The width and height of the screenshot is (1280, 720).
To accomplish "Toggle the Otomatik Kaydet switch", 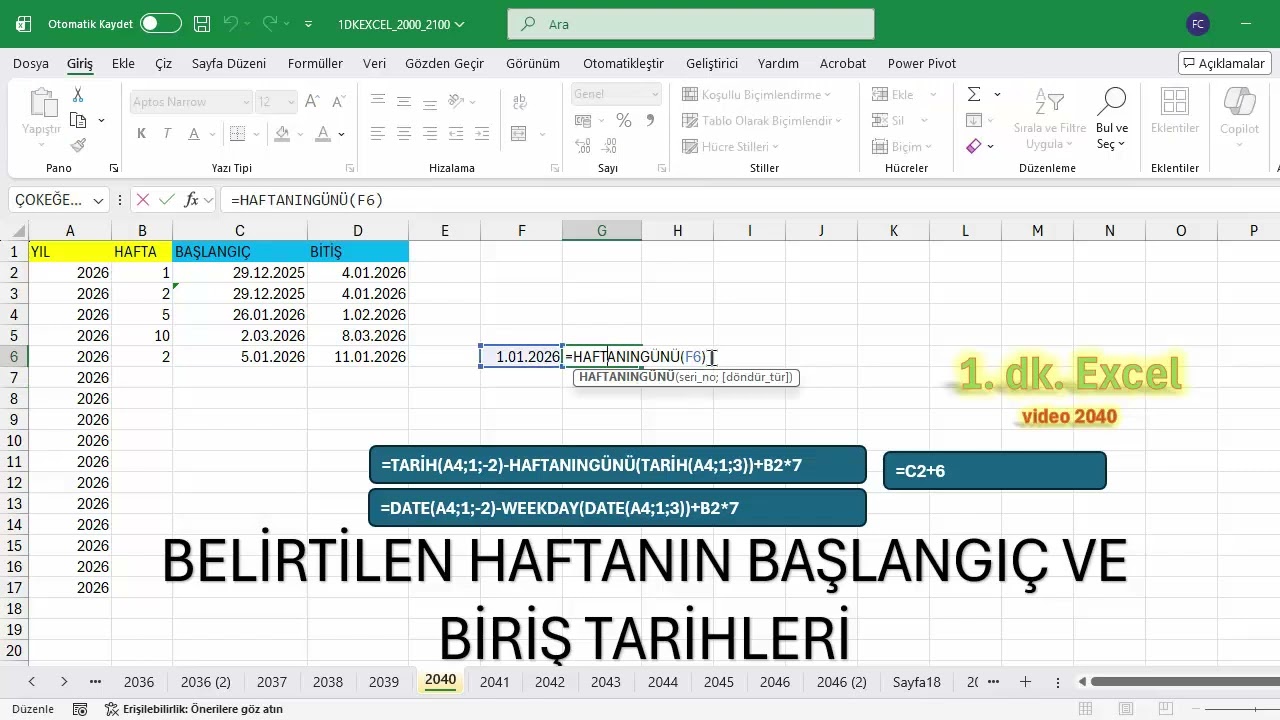I will tap(160, 23).
